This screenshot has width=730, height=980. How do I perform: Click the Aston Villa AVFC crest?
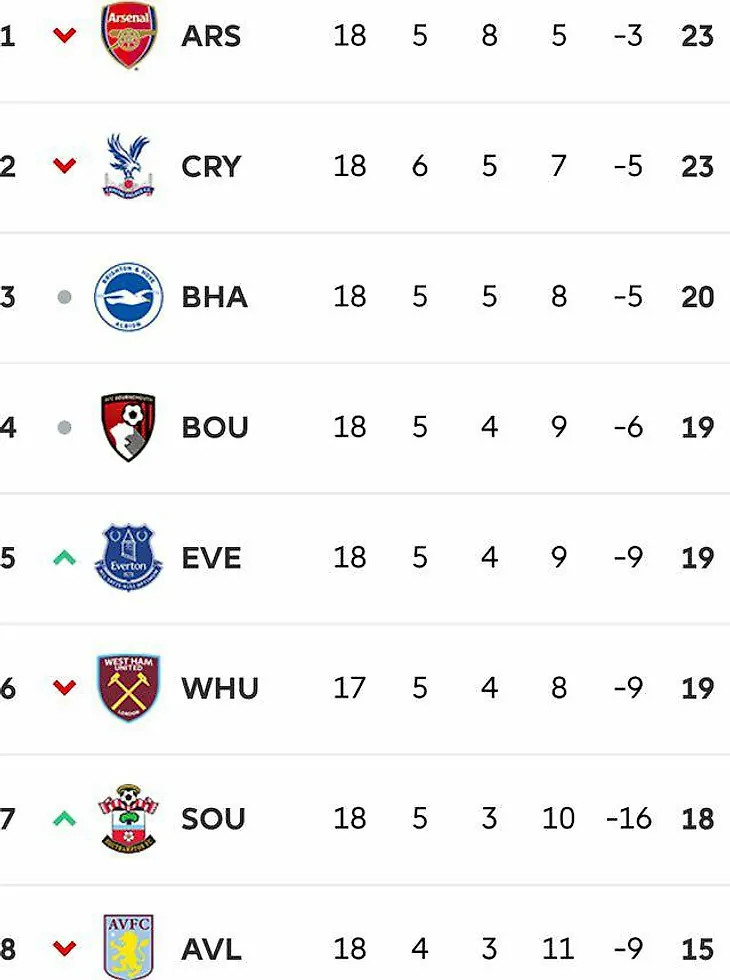click(129, 946)
